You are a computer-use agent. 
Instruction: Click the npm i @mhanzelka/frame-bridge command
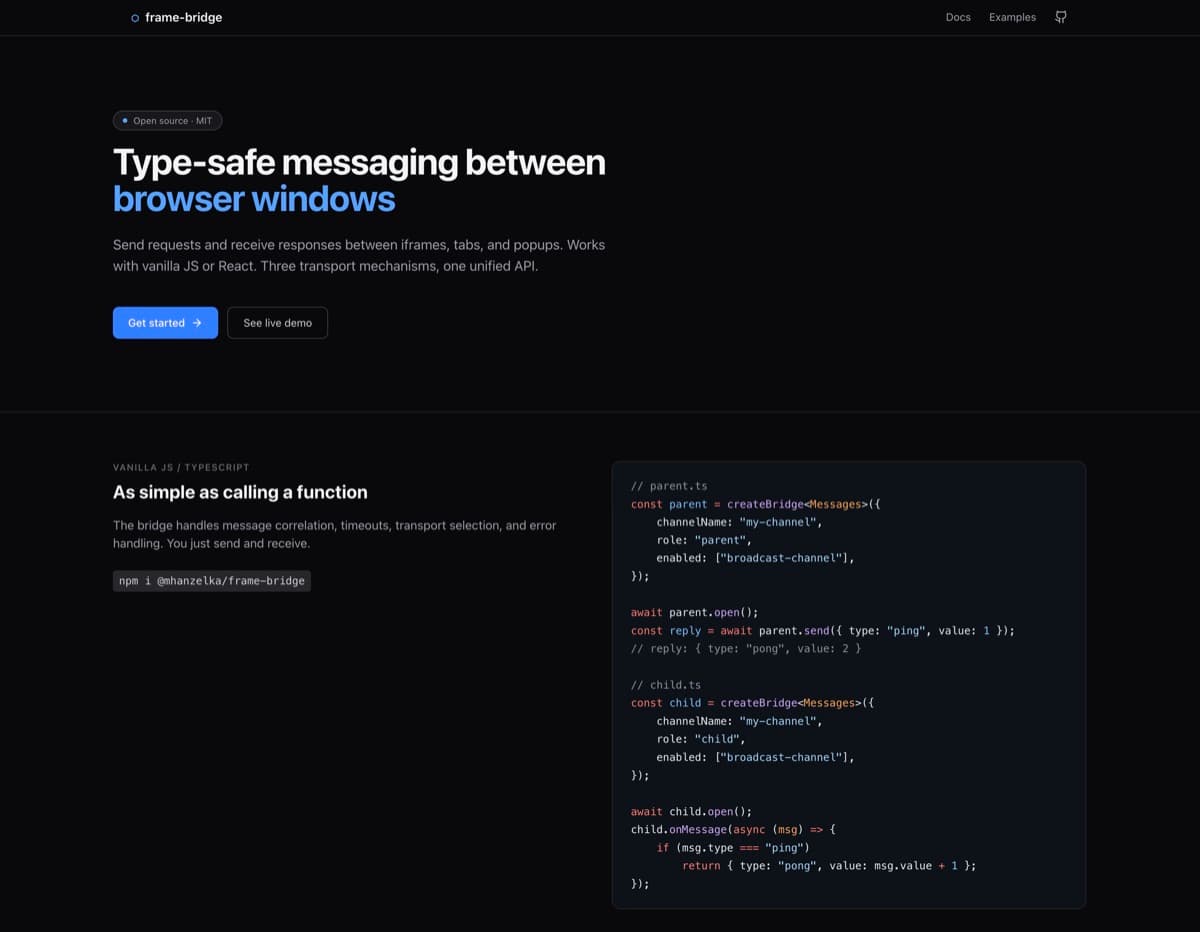211,580
